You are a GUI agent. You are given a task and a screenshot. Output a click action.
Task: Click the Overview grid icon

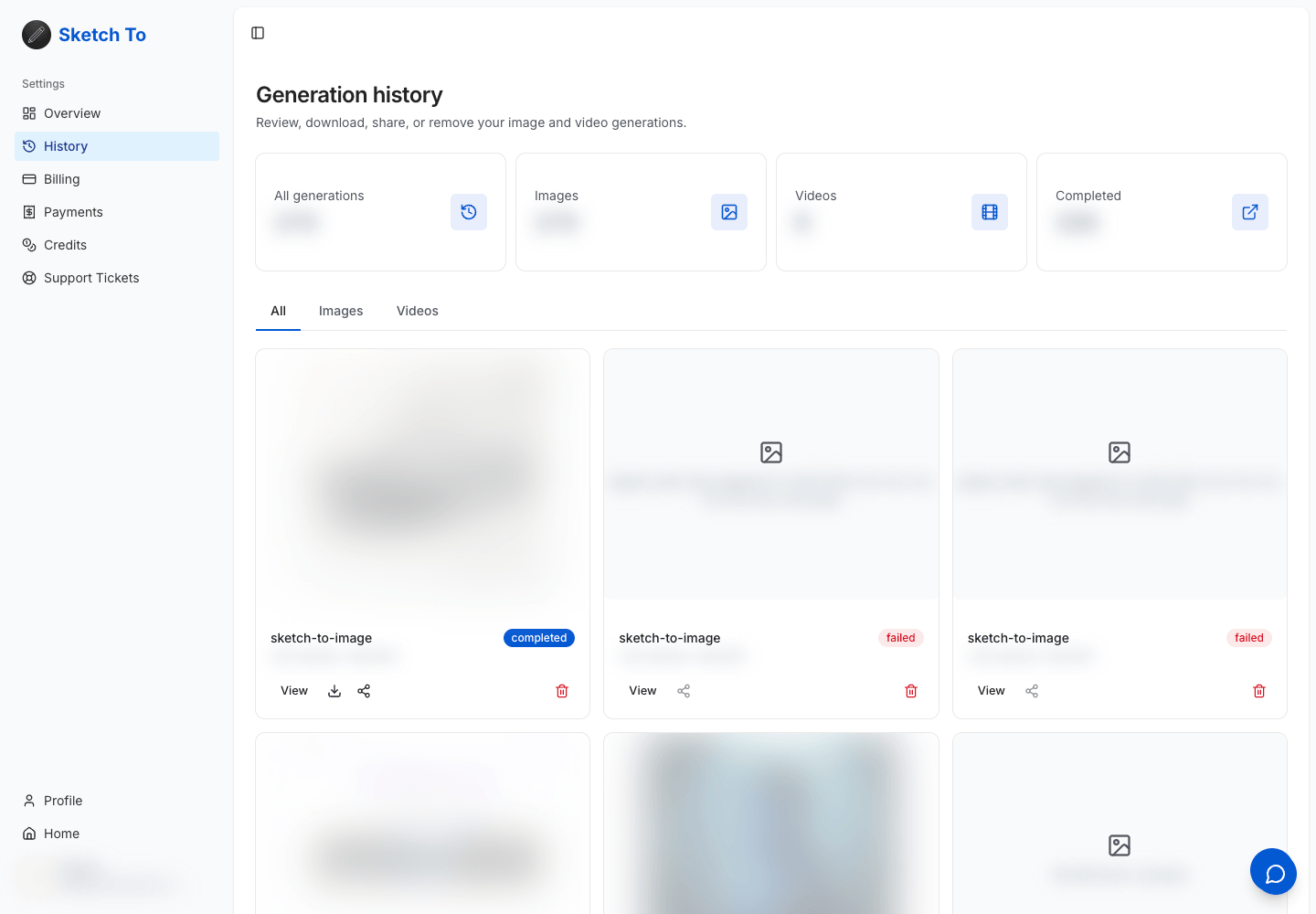(x=29, y=113)
